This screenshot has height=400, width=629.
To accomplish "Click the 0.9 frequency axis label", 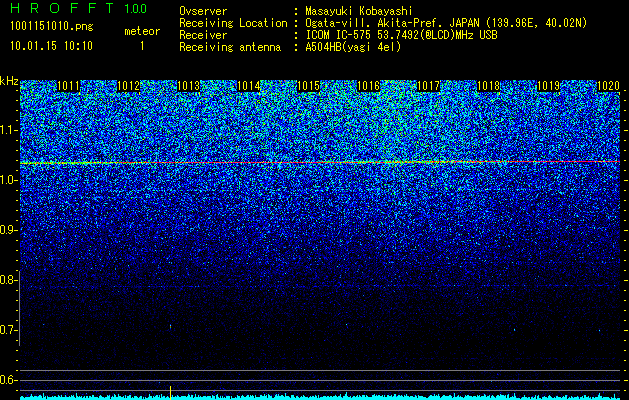I will 8,230.
